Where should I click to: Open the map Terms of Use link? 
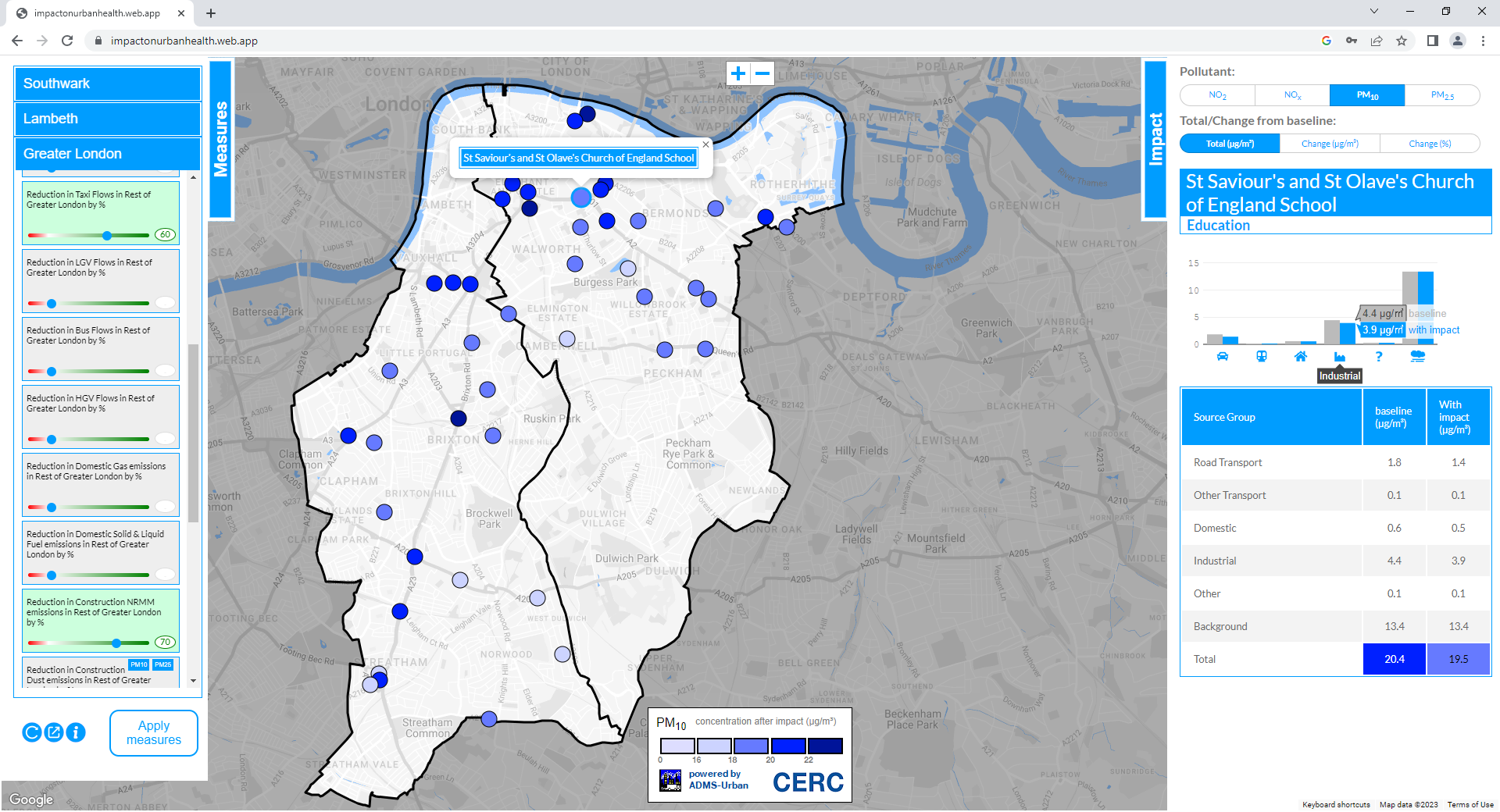click(1470, 805)
